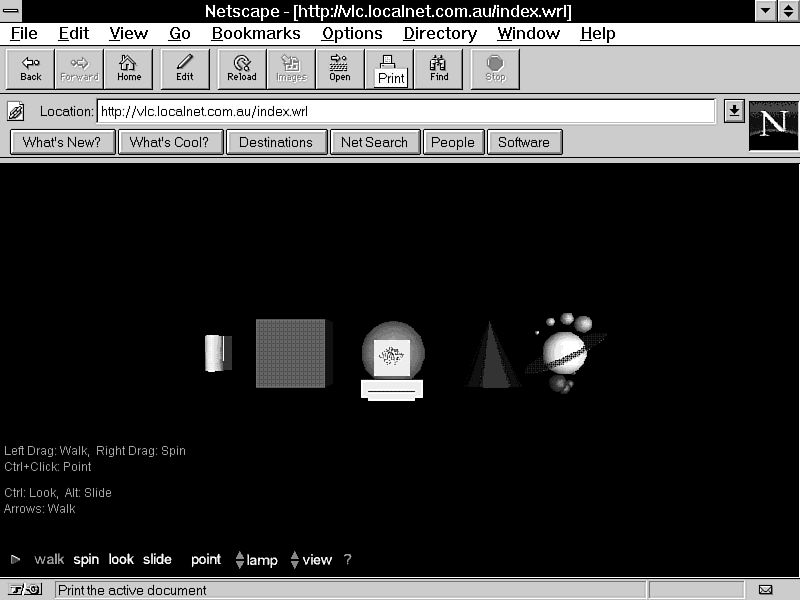
Task: Reload the current page
Action: point(242,69)
